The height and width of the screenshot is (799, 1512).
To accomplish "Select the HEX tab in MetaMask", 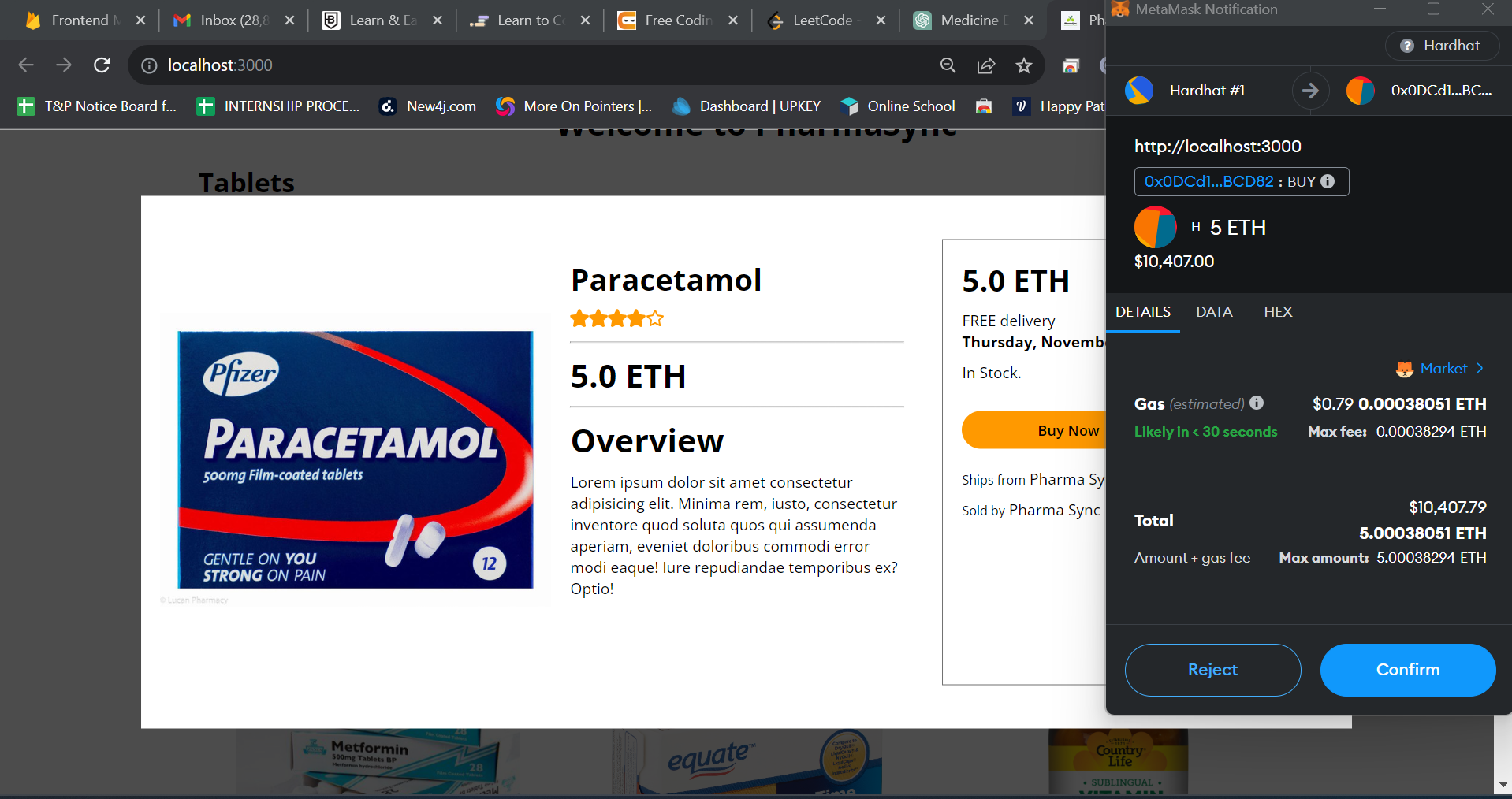I will (1278, 312).
